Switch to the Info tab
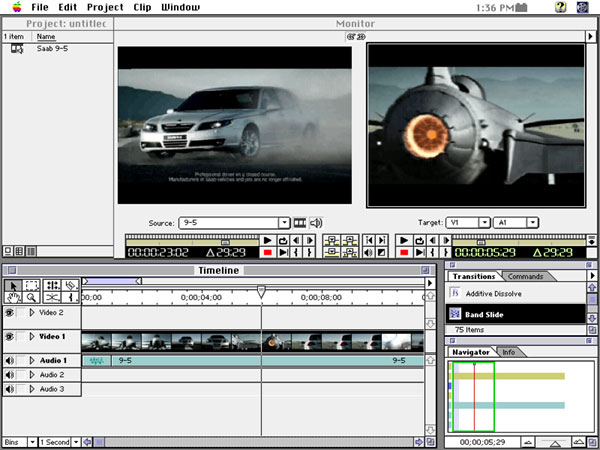 click(508, 352)
